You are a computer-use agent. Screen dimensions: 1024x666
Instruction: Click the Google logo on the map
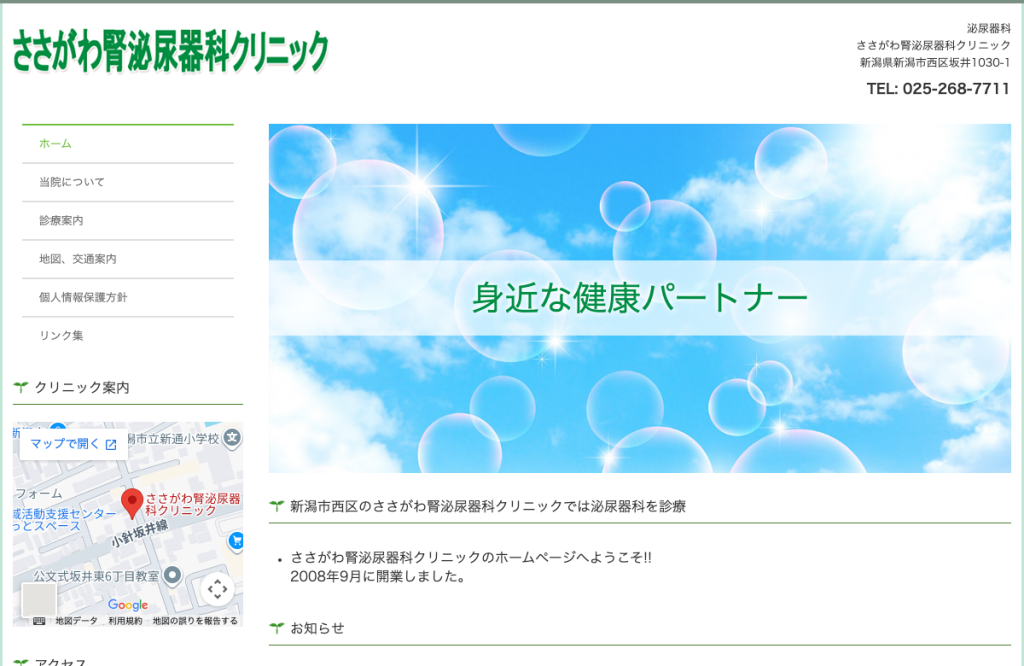[128, 605]
